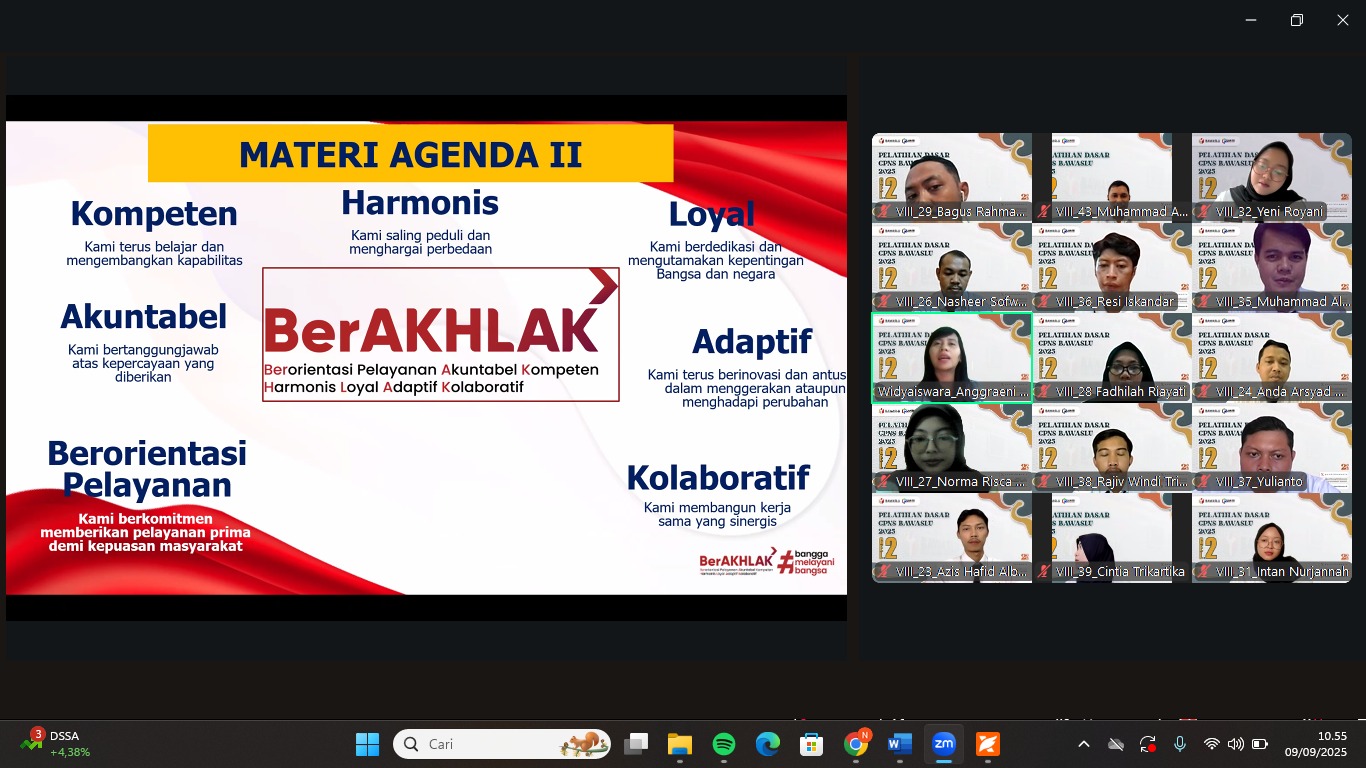Screen dimensions: 1366x768
Task: Launch Microsoft Edge from taskbar
Action: click(768, 744)
